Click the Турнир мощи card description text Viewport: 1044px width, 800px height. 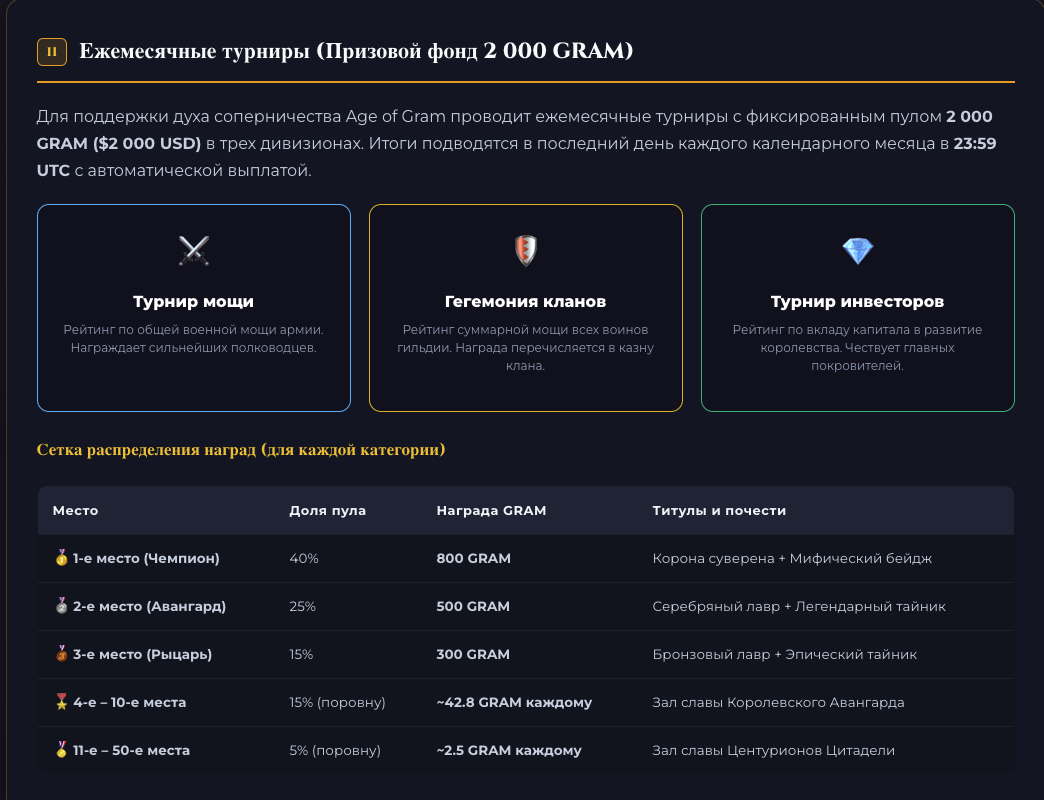[194, 339]
